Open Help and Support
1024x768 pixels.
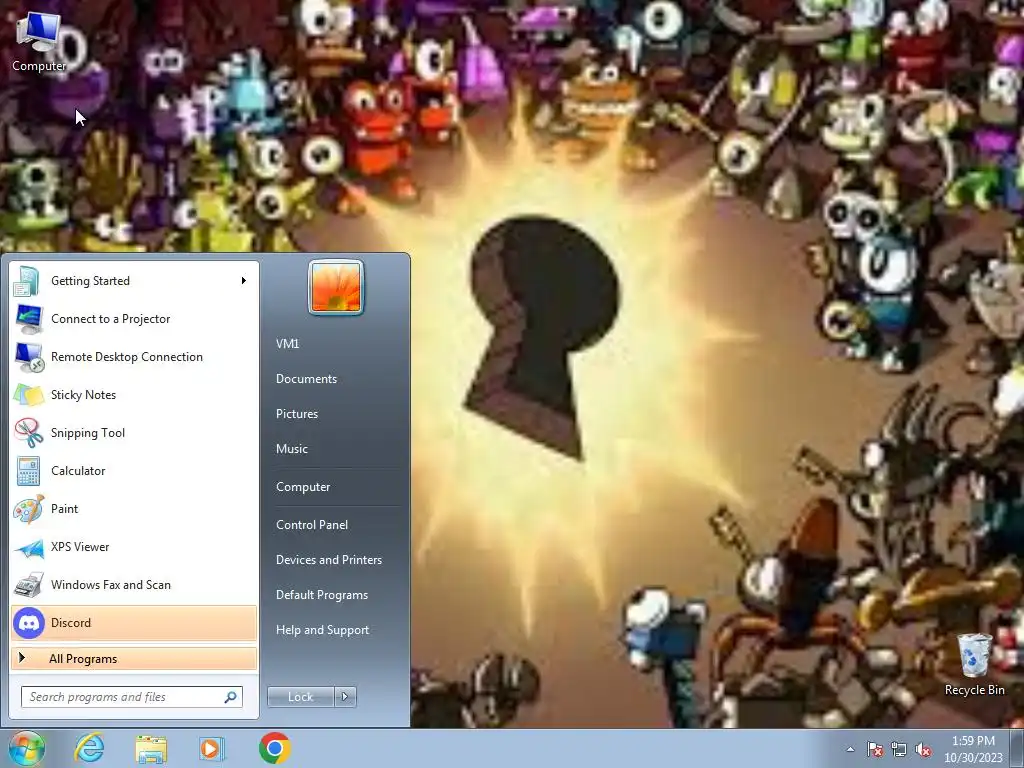click(322, 630)
